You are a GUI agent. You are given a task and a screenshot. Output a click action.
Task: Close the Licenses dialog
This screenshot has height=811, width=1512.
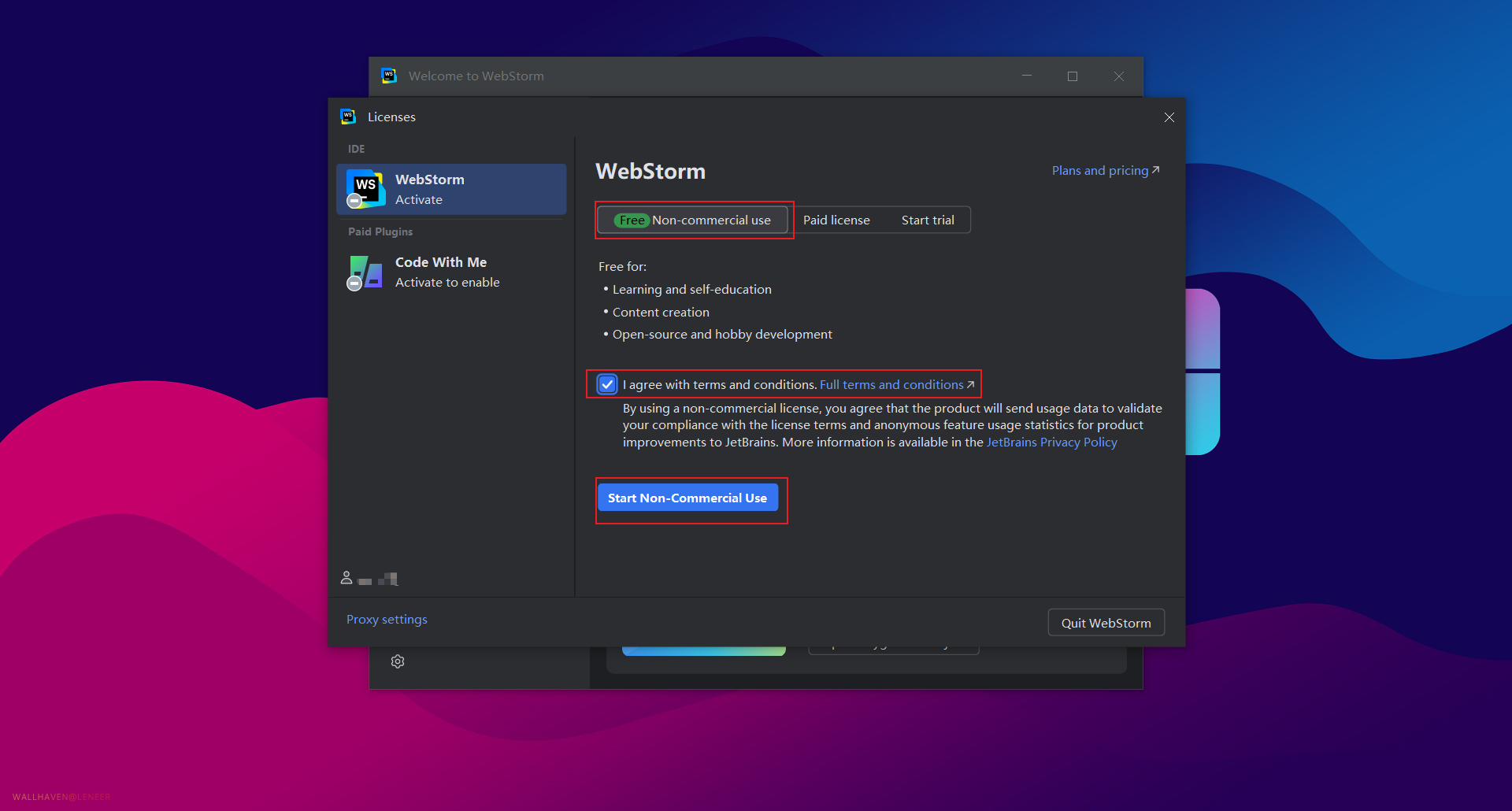[x=1169, y=117]
